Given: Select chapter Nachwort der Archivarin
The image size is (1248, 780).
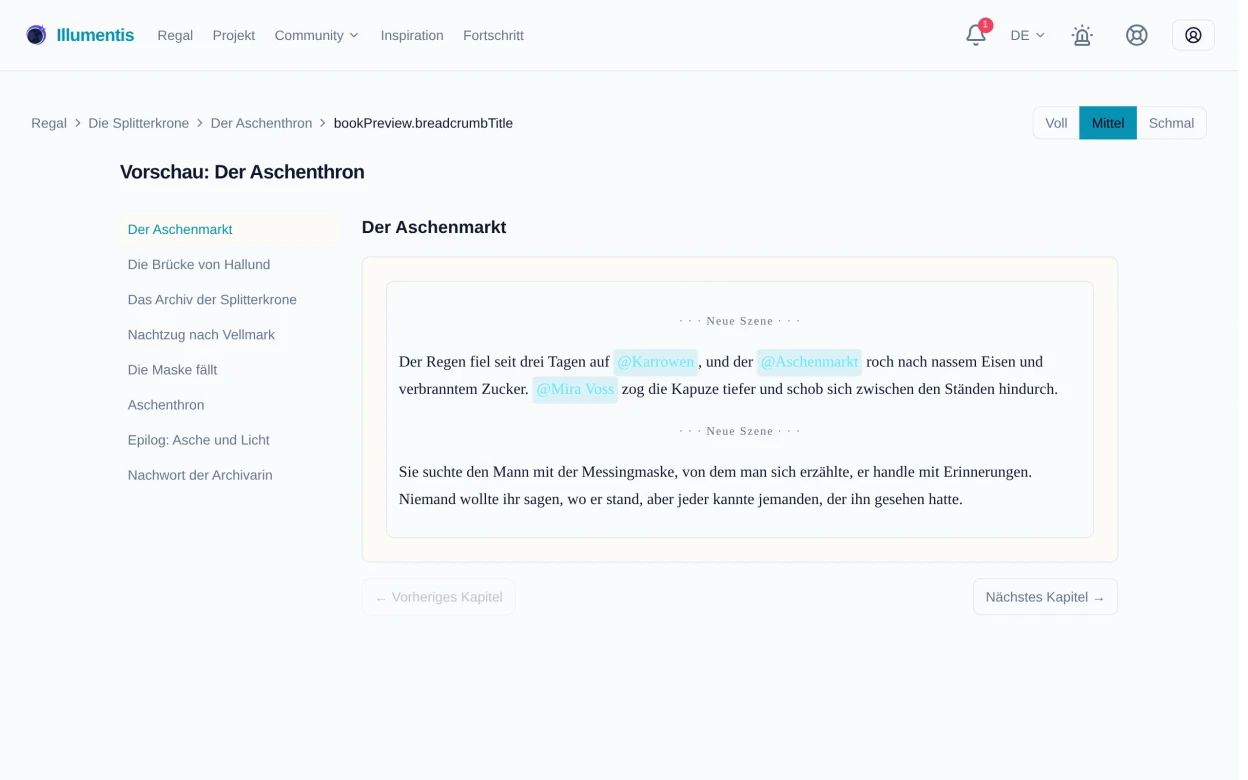Looking at the screenshot, I should [x=229, y=475].
